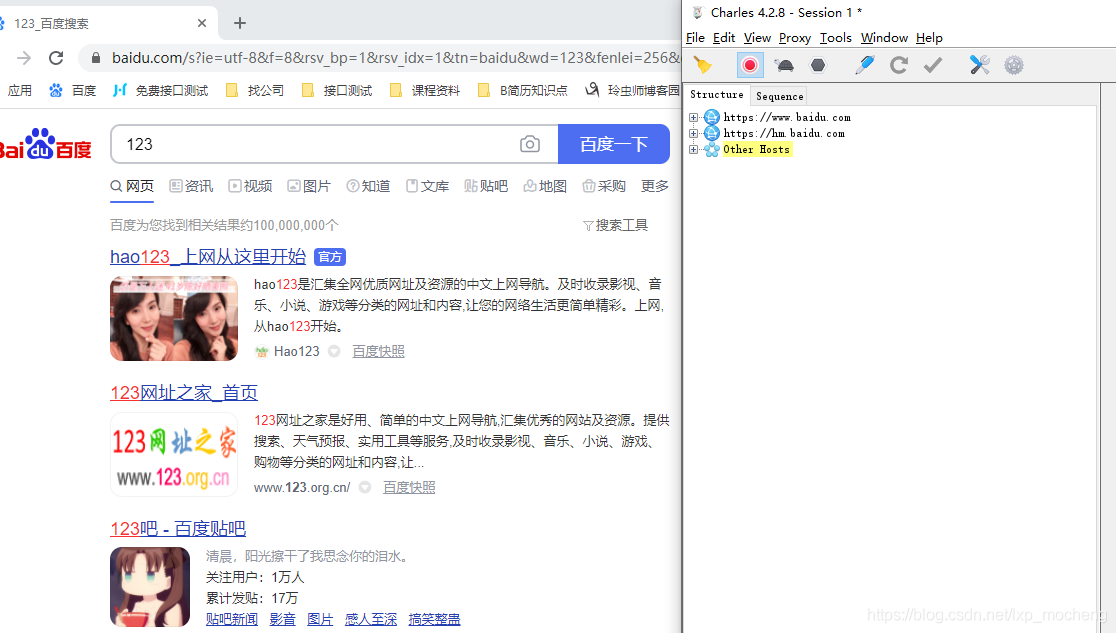1116x633 pixels.
Task: Select the Other Hosts row
Action: pyautogui.click(x=757, y=150)
